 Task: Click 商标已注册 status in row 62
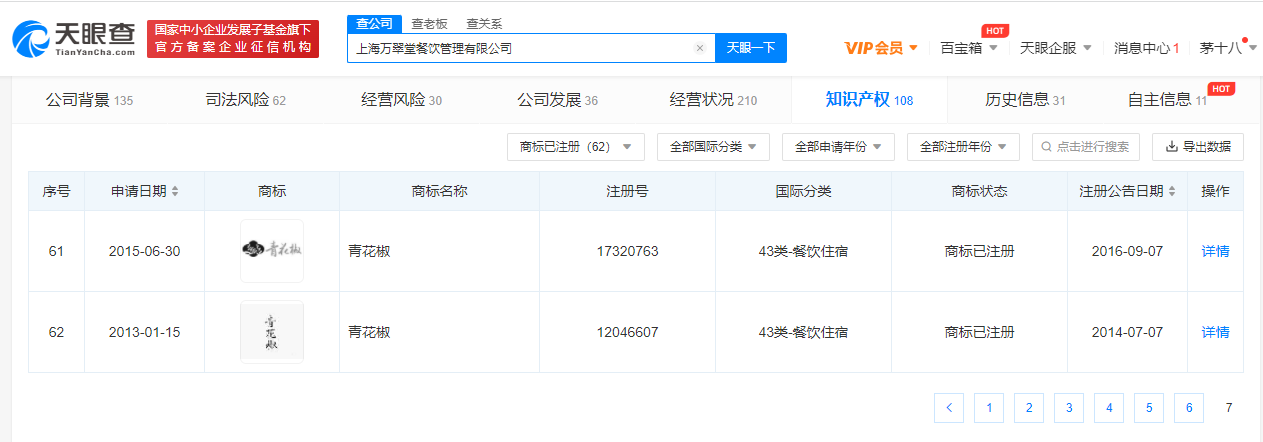click(x=979, y=332)
